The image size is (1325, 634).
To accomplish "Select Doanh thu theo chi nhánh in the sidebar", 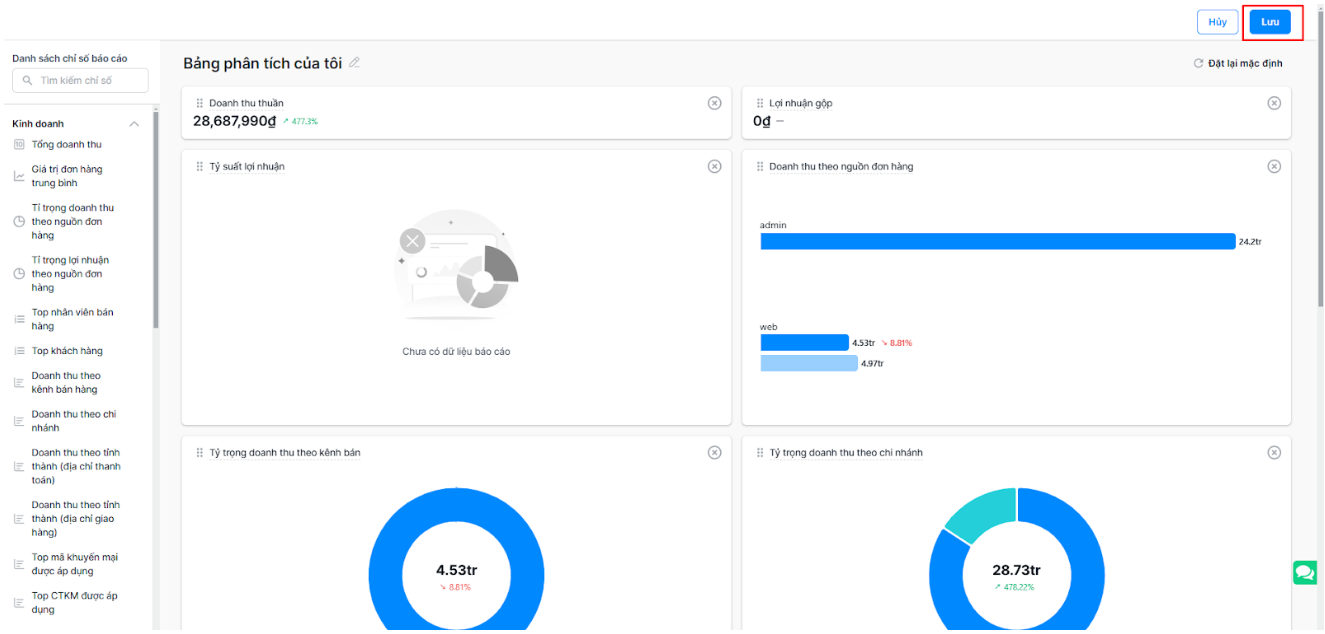I will click(x=74, y=421).
